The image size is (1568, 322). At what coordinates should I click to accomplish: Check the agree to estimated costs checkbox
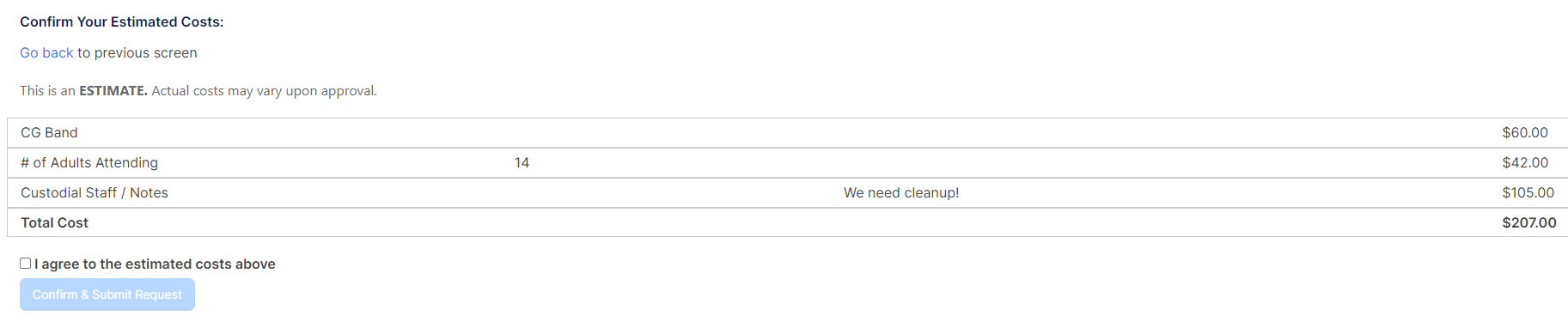(26, 264)
